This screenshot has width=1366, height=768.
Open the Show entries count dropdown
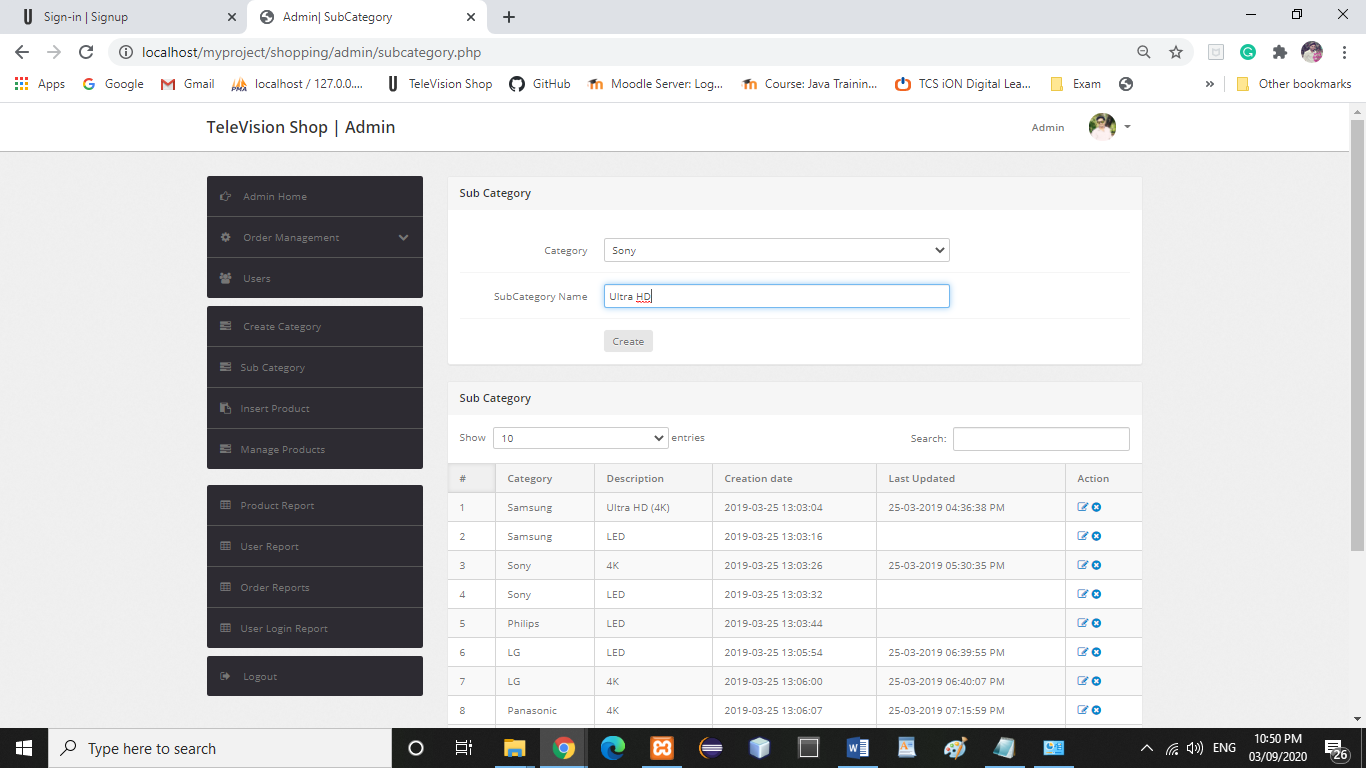(581, 438)
